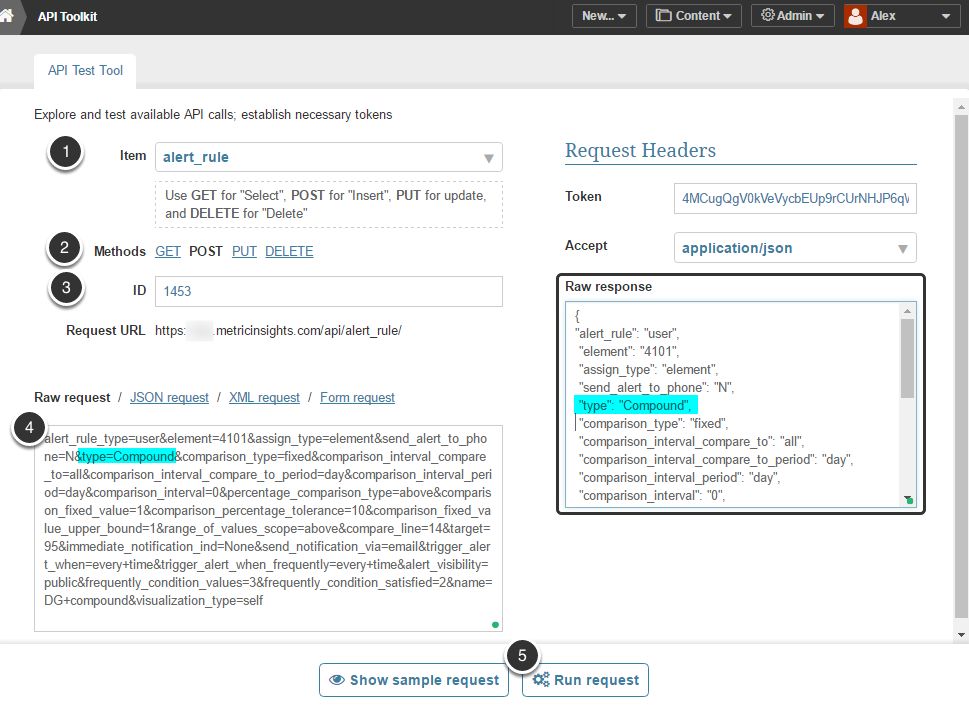Select the GET method
Screen dimensions: 969x707
[x=168, y=252]
